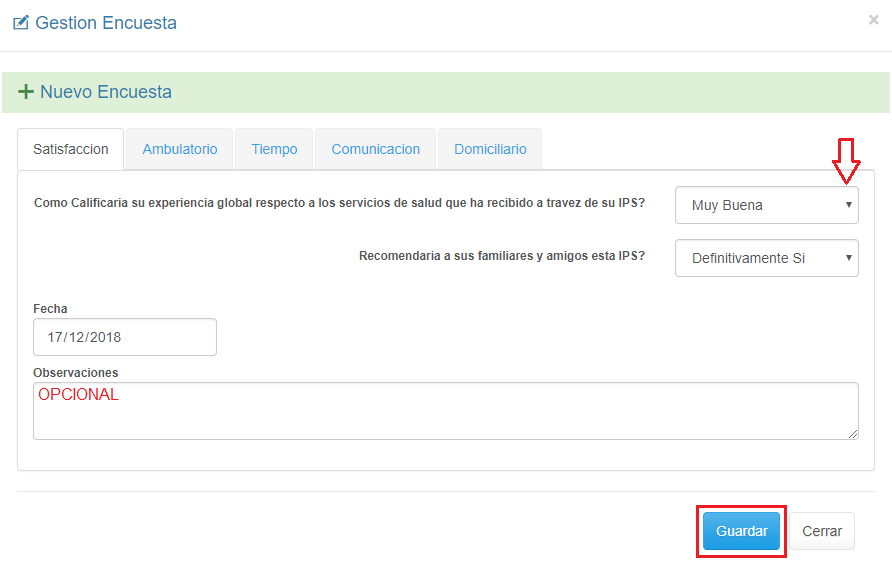This screenshot has width=892, height=583.
Task: Switch to the Domiciliario tab
Action: (x=490, y=149)
